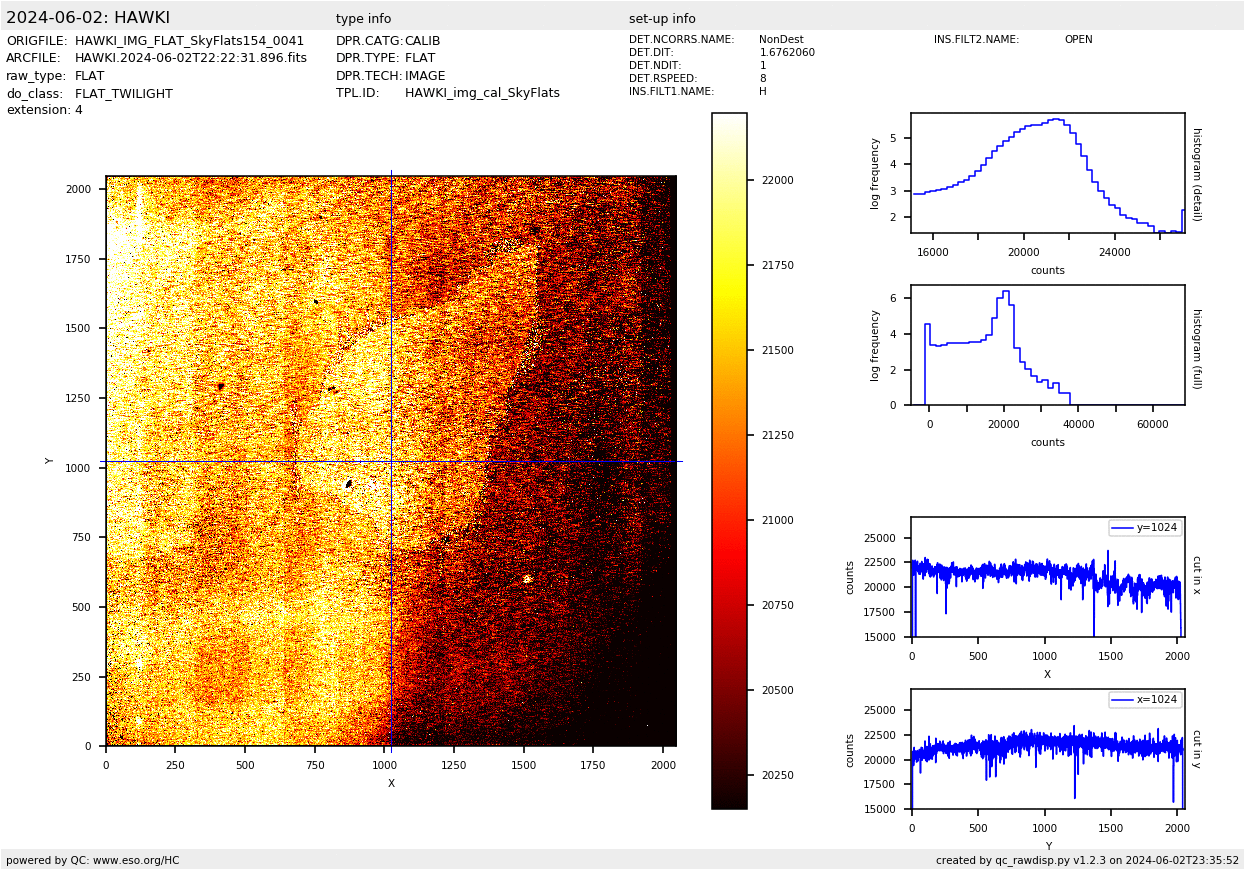Image resolution: width=1245 pixels, height=870 pixels.
Task: Click the 'created by qc_rawdisp.py' footer text
Action: point(1087,860)
